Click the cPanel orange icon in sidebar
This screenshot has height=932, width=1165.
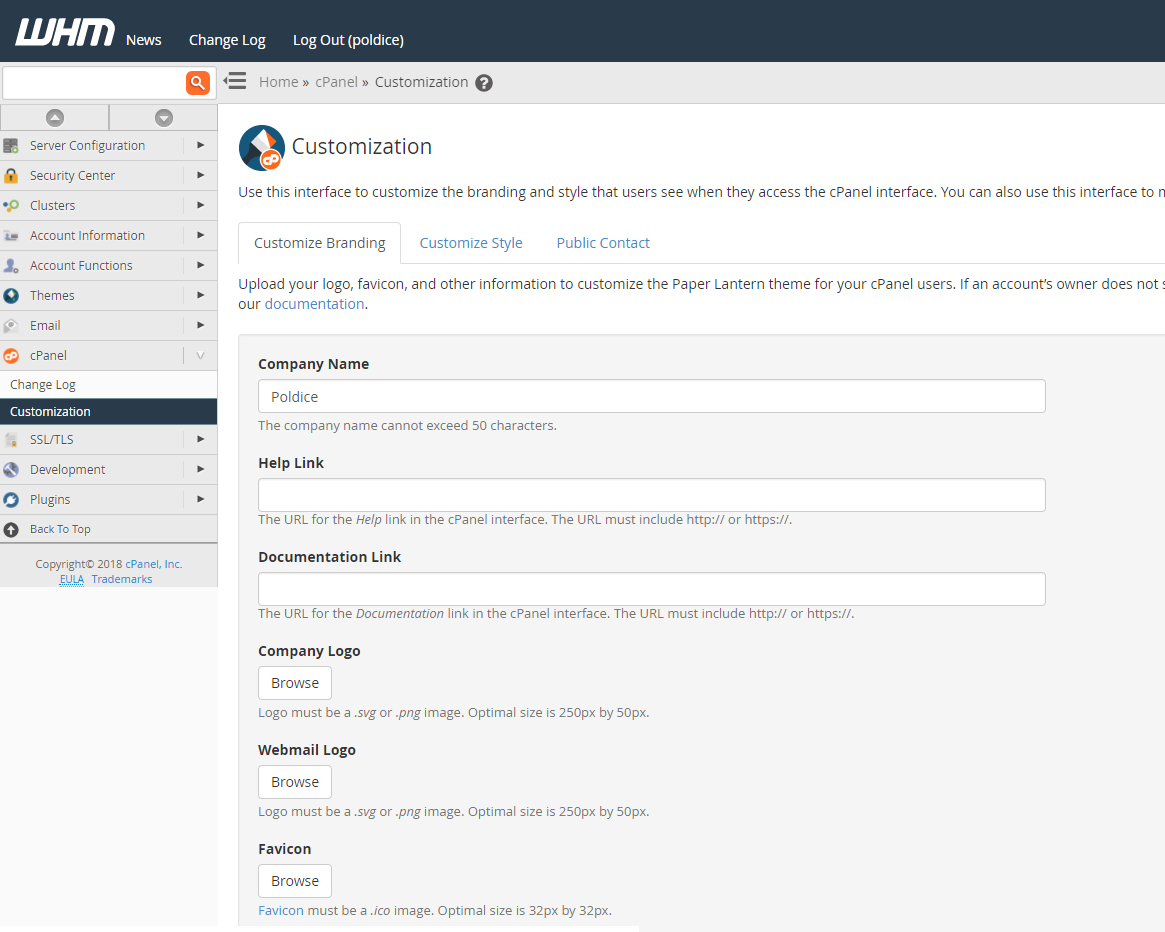(x=11, y=356)
